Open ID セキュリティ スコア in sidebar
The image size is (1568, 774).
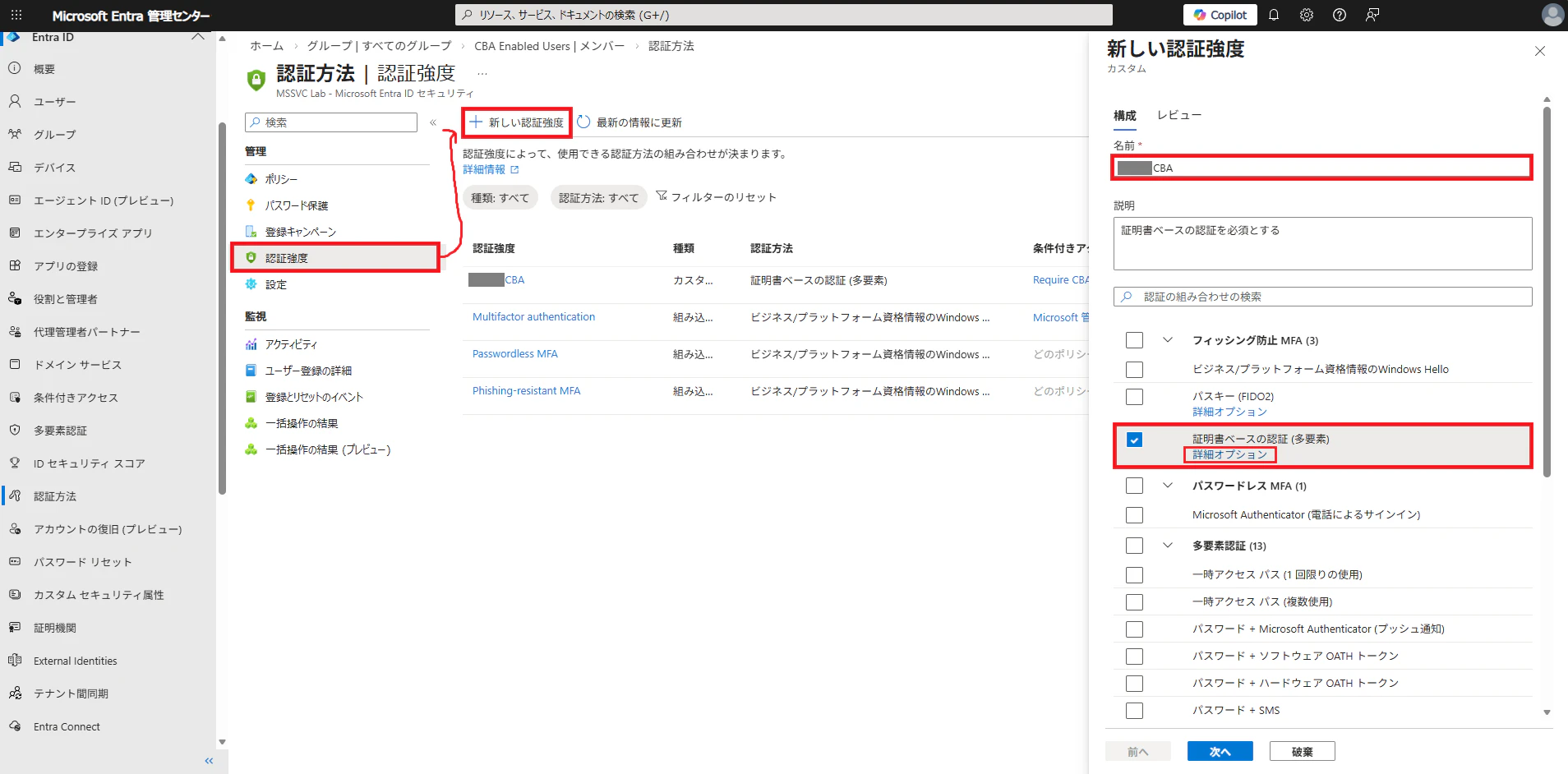[x=90, y=463]
